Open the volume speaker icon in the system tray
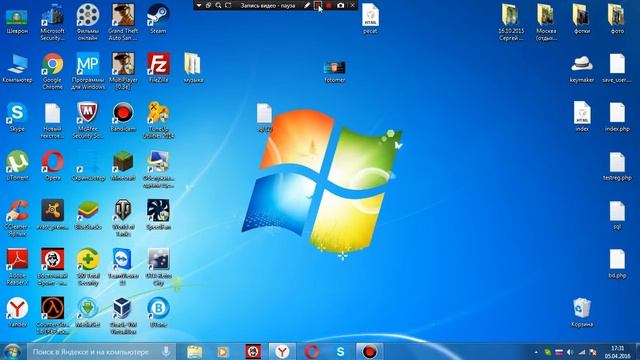640x360 pixels. pos(570,352)
